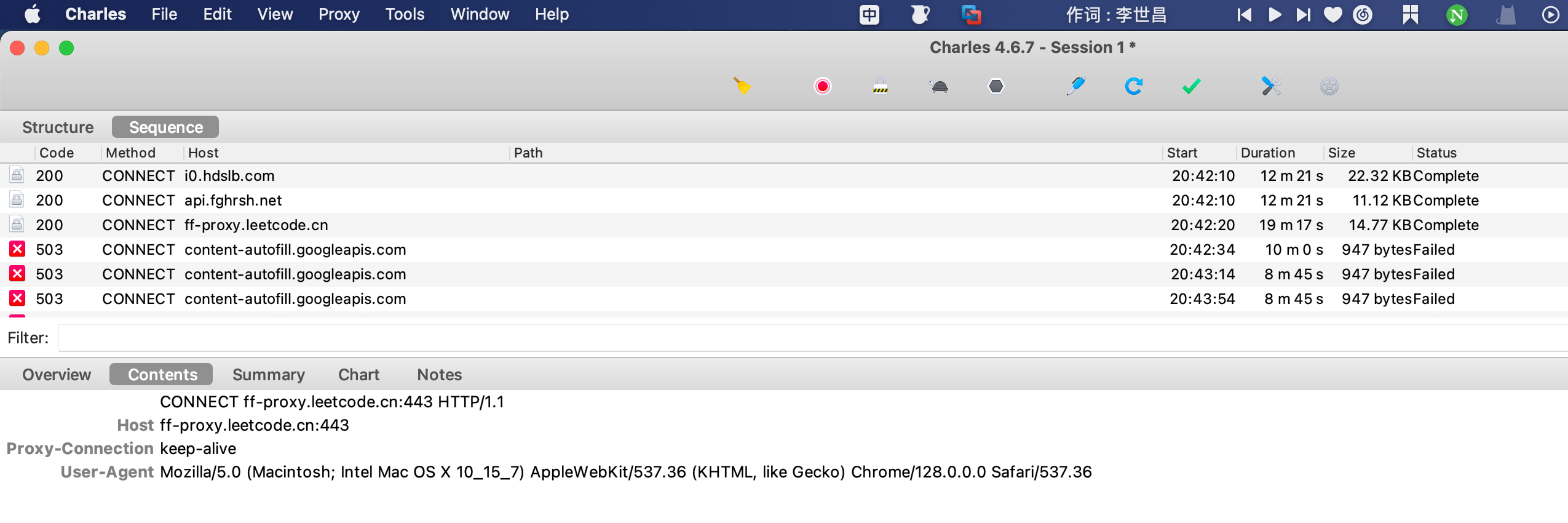Image resolution: width=1568 pixels, height=523 pixels.
Task: Click the User-Agent header value in Contents
Action: click(626, 472)
